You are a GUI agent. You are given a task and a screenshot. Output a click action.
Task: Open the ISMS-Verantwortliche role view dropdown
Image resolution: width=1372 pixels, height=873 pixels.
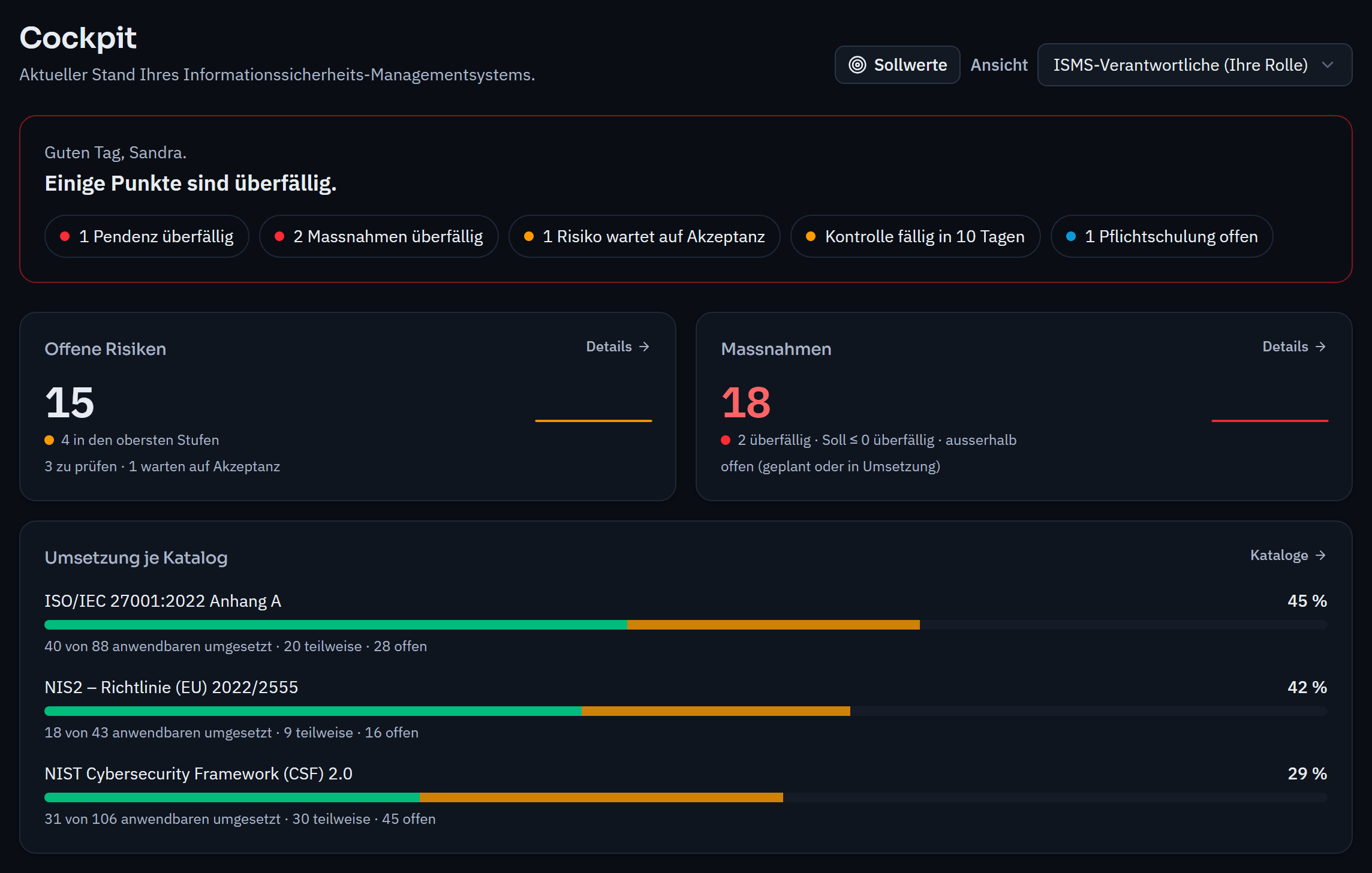1195,65
